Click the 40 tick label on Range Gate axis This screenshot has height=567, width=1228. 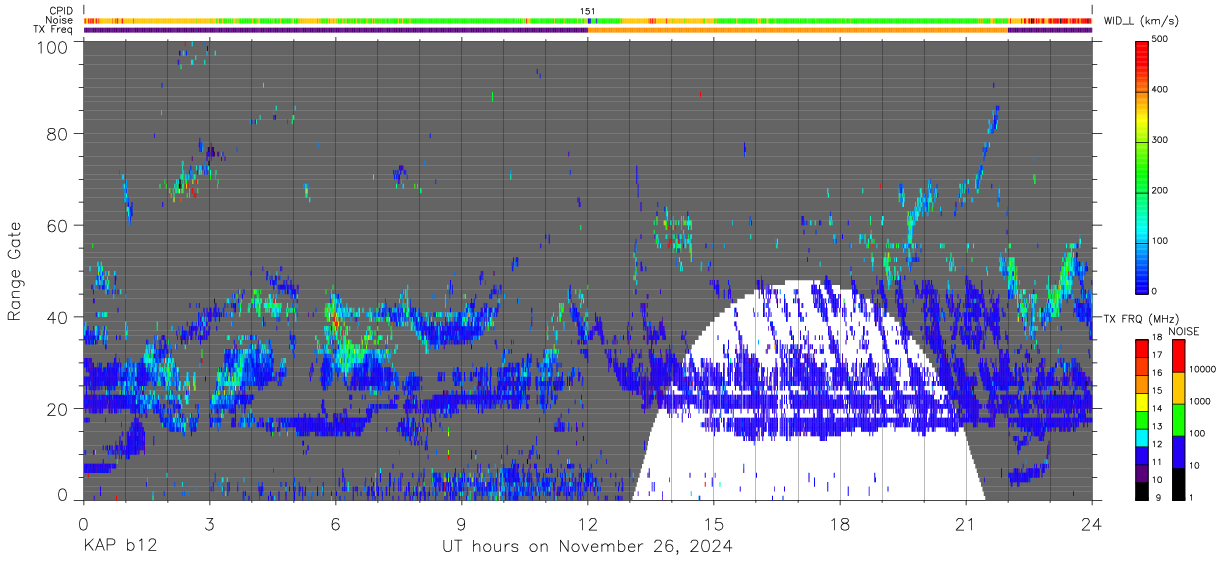click(x=57, y=317)
